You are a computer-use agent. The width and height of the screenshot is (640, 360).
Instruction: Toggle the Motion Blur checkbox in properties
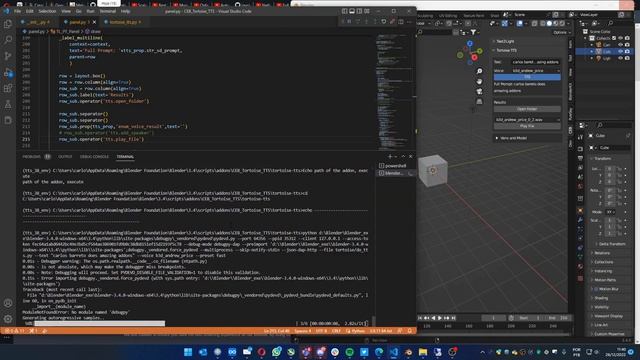point(596,289)
